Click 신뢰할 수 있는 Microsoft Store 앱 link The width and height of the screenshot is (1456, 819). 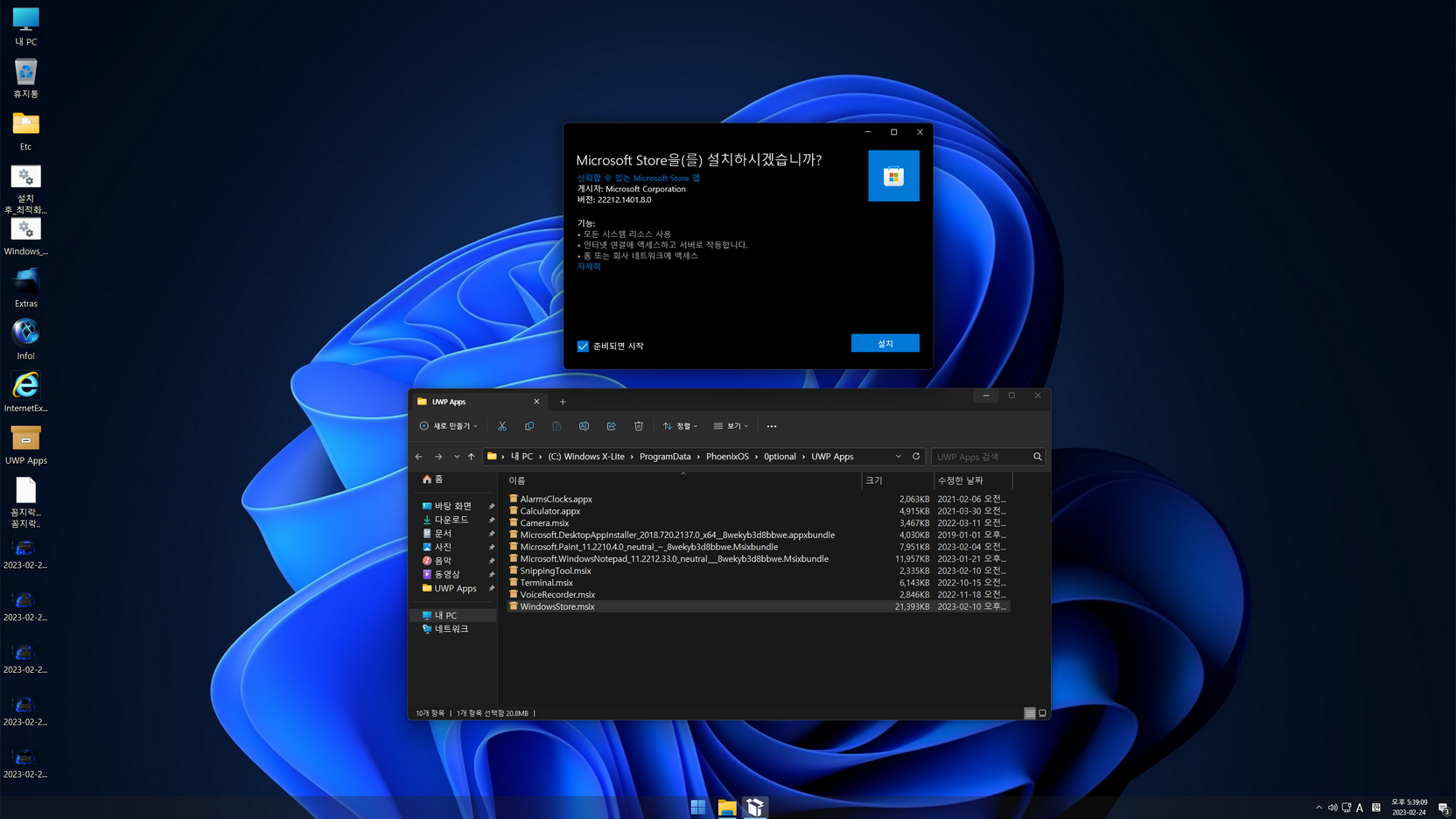click(638, 178)
